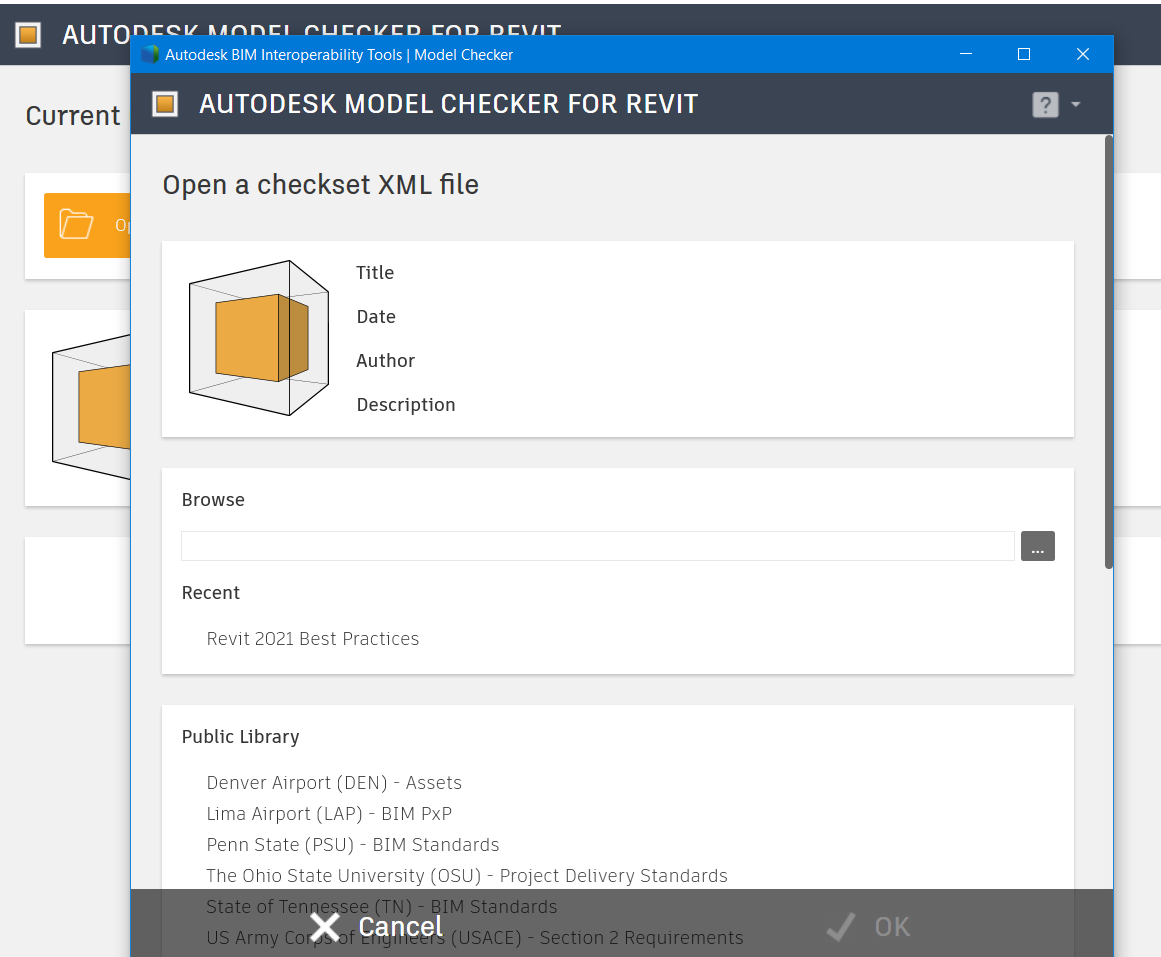Image resolution: width=1161 pixels, height=957 pixels.
Task: Click the orange Model Checker square icon
Action: tap(164, 104)
